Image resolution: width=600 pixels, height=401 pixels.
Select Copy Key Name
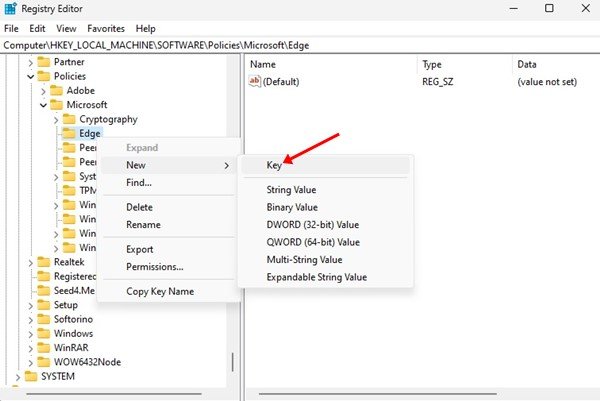(x=168, y=292)
